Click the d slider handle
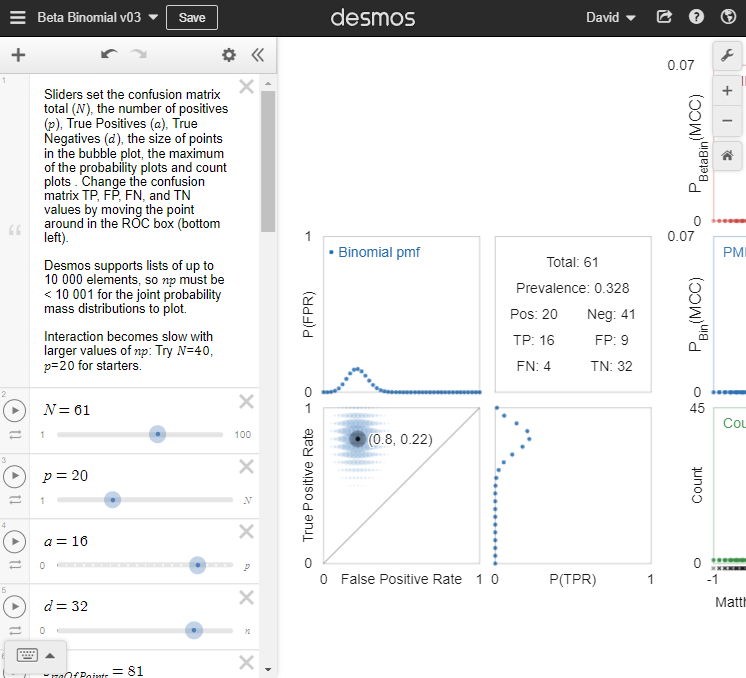The image size is (746, 678). (194, 630)
